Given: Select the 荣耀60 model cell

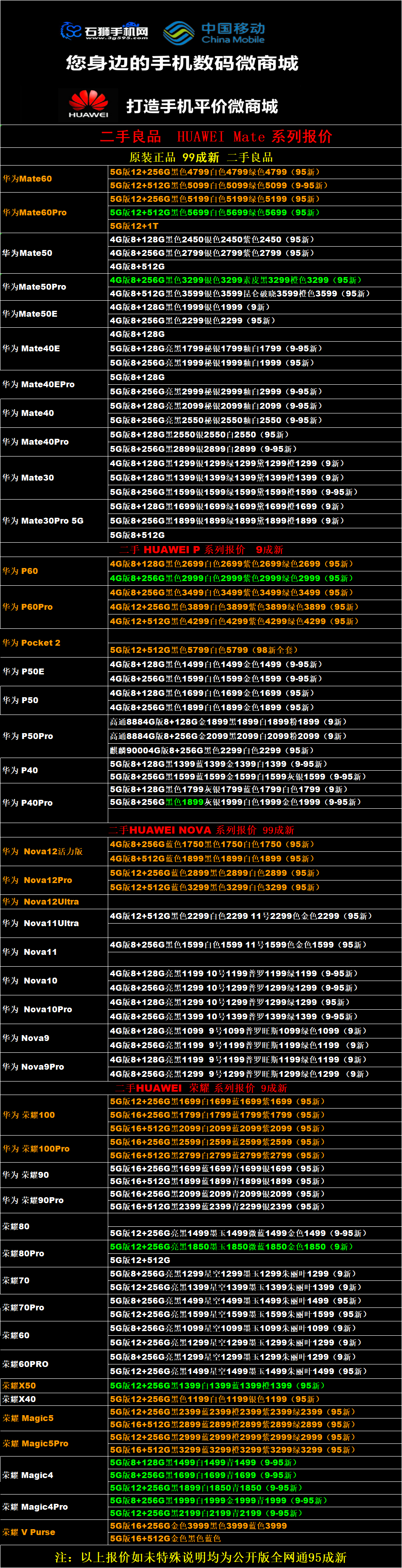Looking at the screenshot, I should tap(54, 1335).
